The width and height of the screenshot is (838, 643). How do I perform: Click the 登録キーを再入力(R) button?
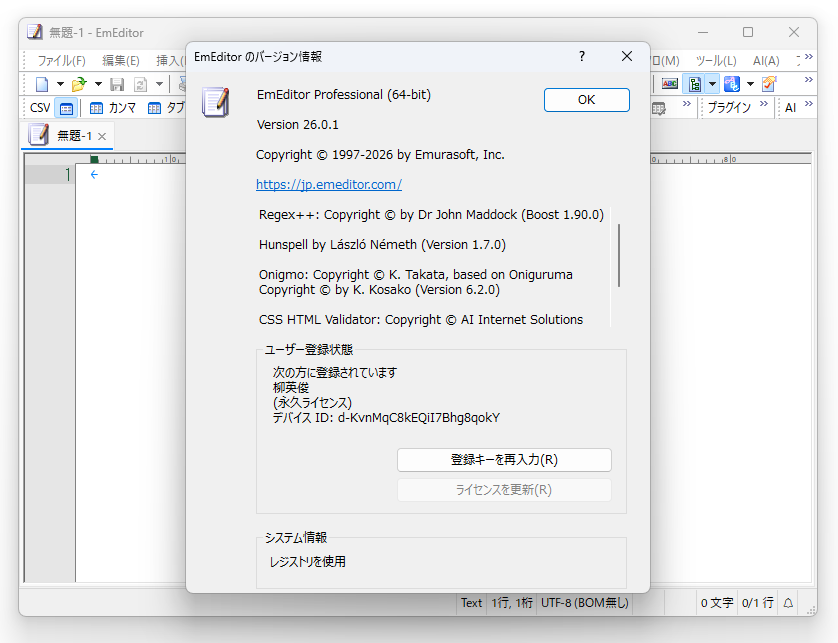pyautogui.click(x=505, y=460)
